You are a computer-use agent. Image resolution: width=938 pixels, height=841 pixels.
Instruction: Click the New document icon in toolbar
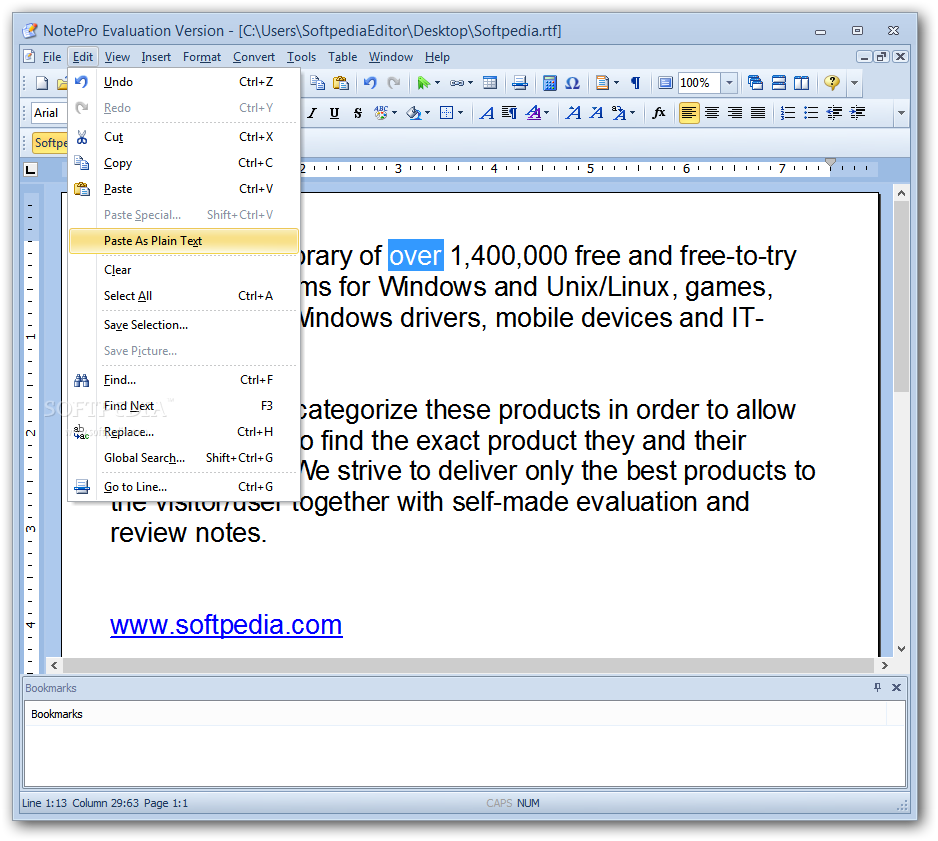[x=42, y=83]
